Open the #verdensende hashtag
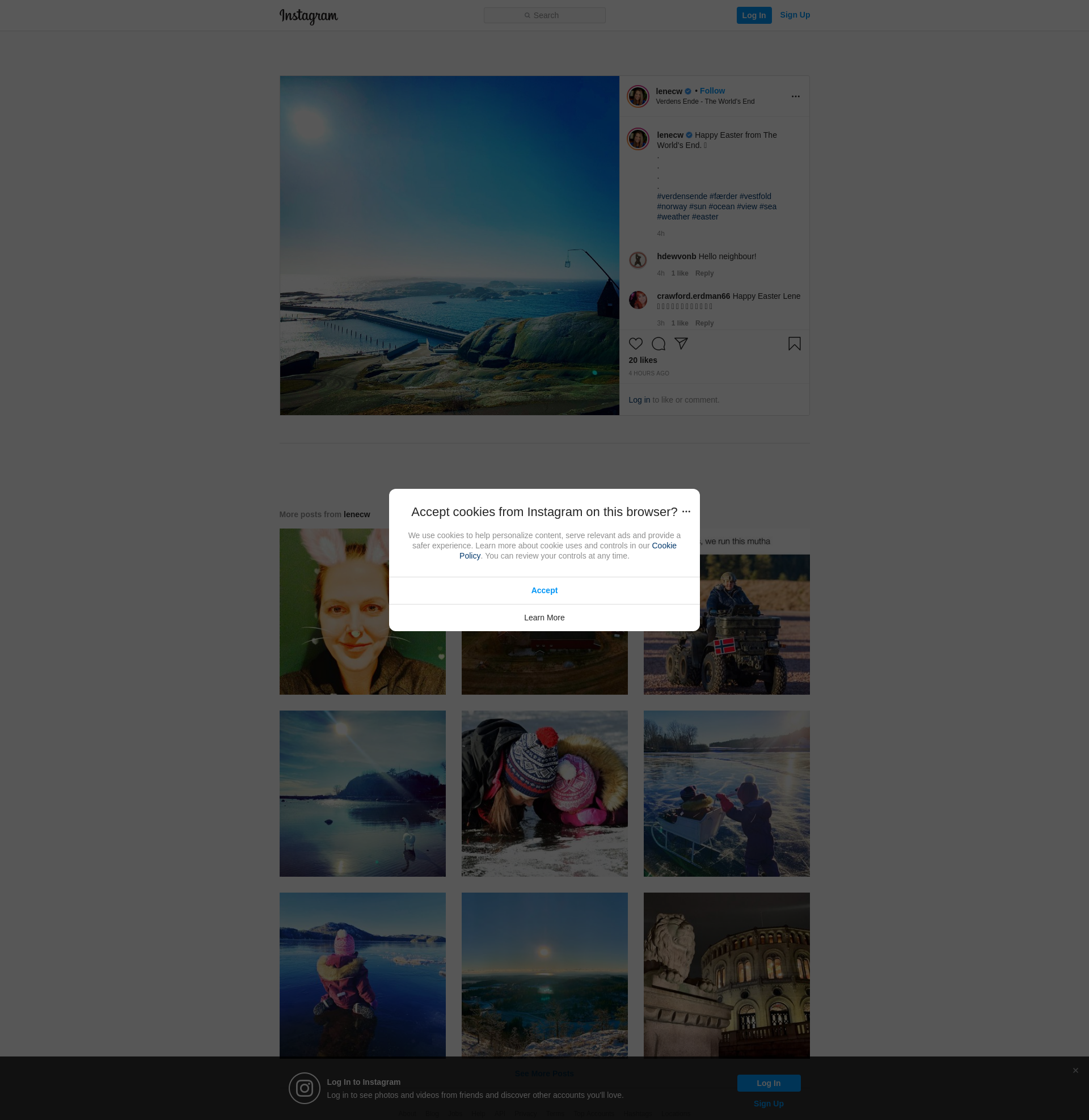This screenshot has height=1120, width=1089. click(682, 196)
